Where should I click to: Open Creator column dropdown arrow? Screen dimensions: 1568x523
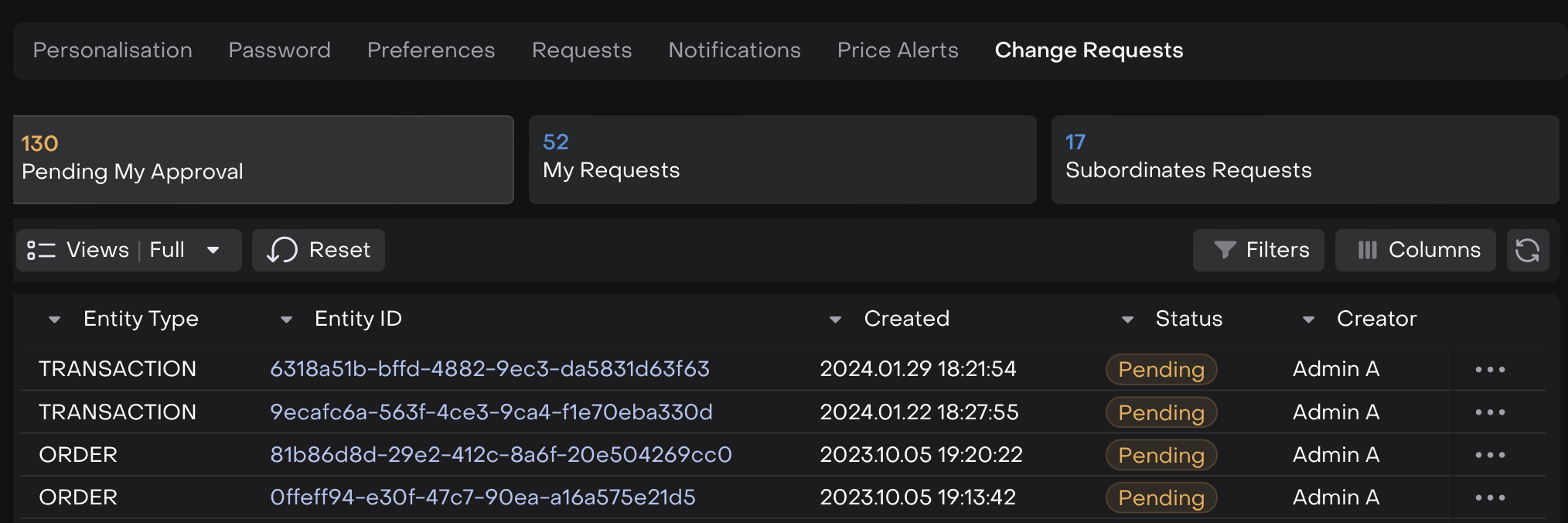click(x=1308, y=320)
